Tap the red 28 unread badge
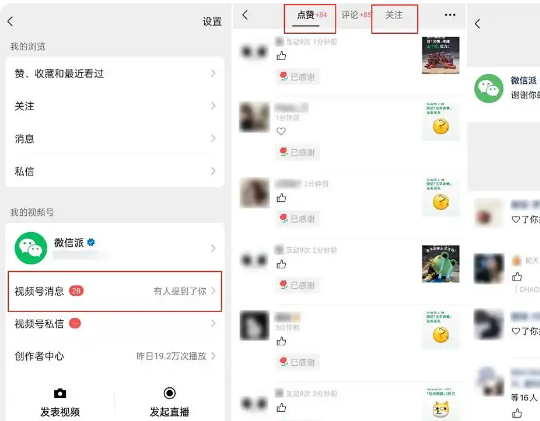540x421 pixels. click(76, 291)
